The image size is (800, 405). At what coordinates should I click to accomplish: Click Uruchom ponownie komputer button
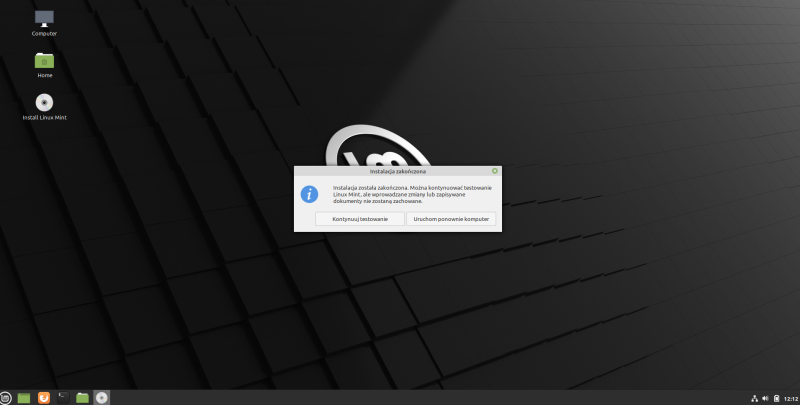point(451,218)
